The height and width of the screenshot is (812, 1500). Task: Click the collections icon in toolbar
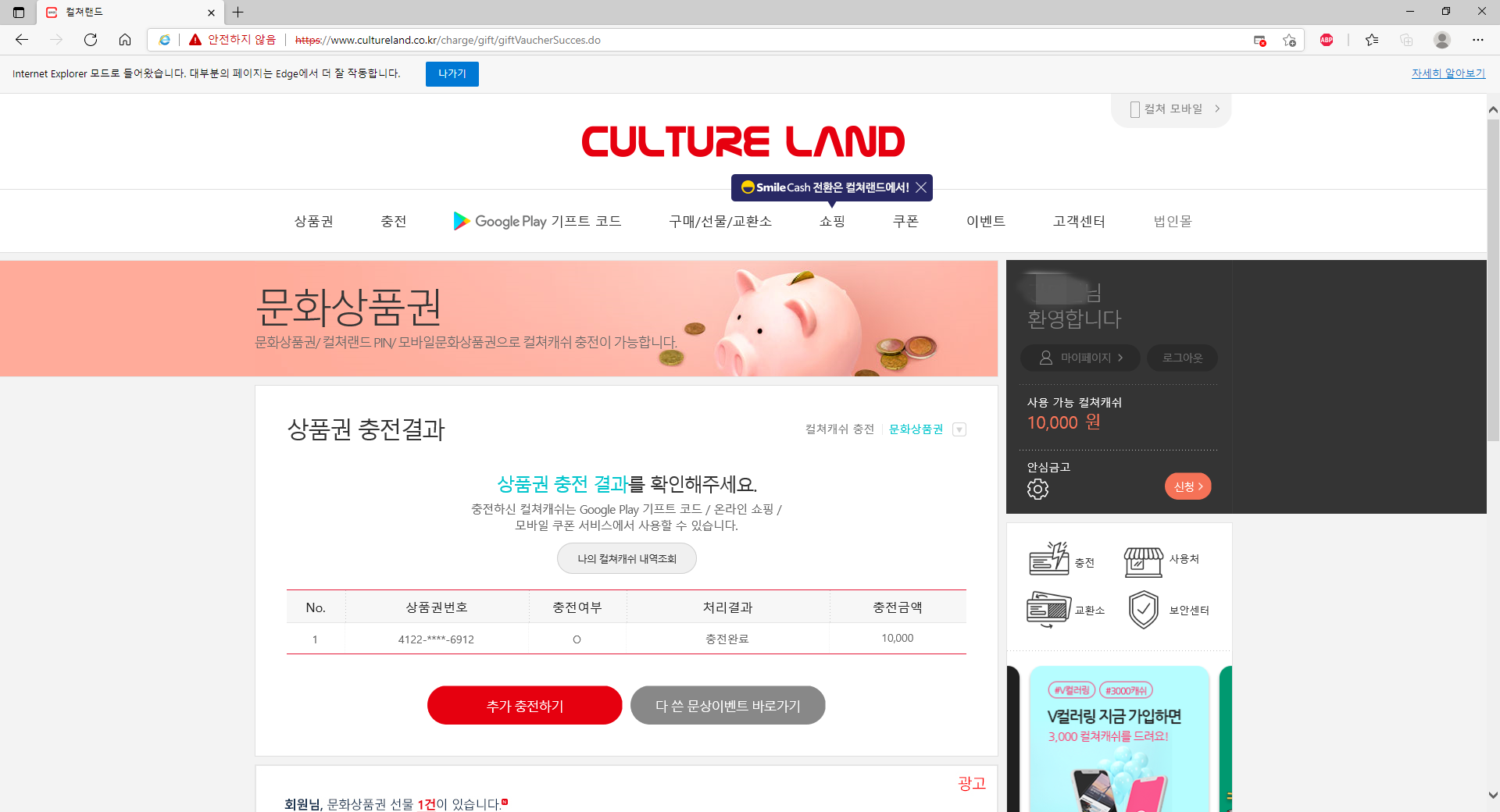point(1406,40)
